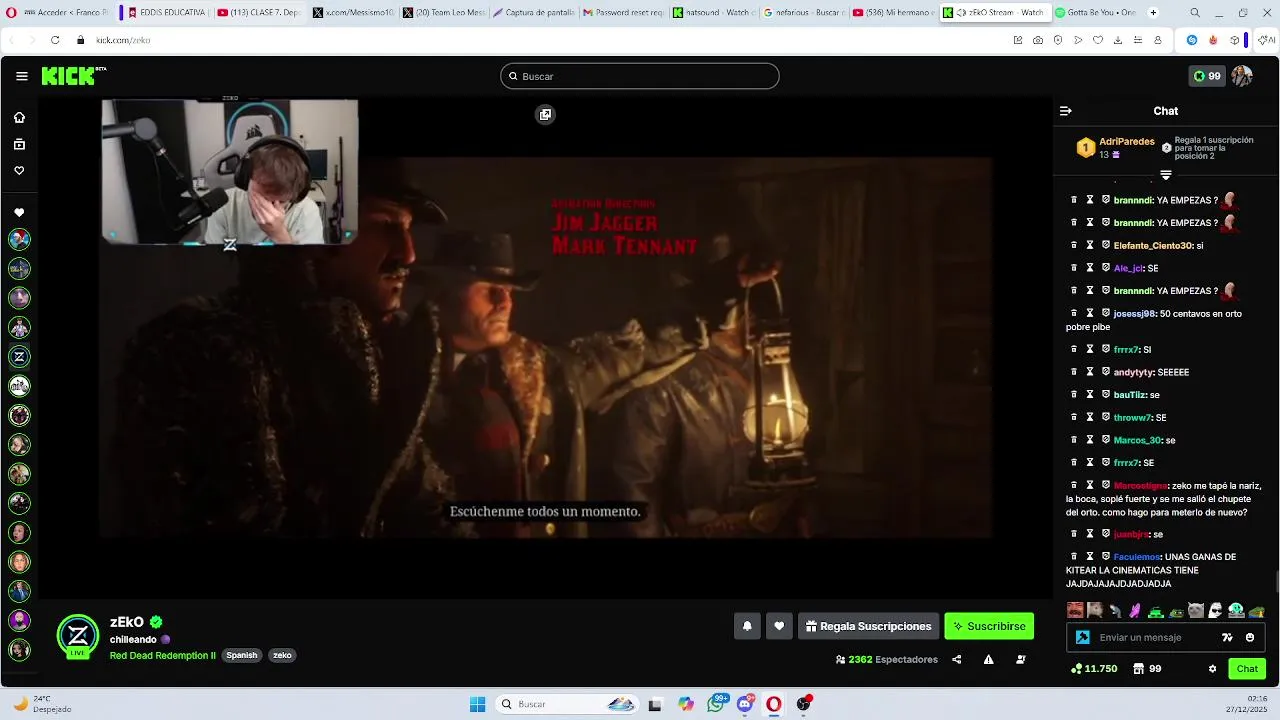The image size is (1280, 720).
Task: Open the Red Dead Redemption II category link
Action: [163, 656]
